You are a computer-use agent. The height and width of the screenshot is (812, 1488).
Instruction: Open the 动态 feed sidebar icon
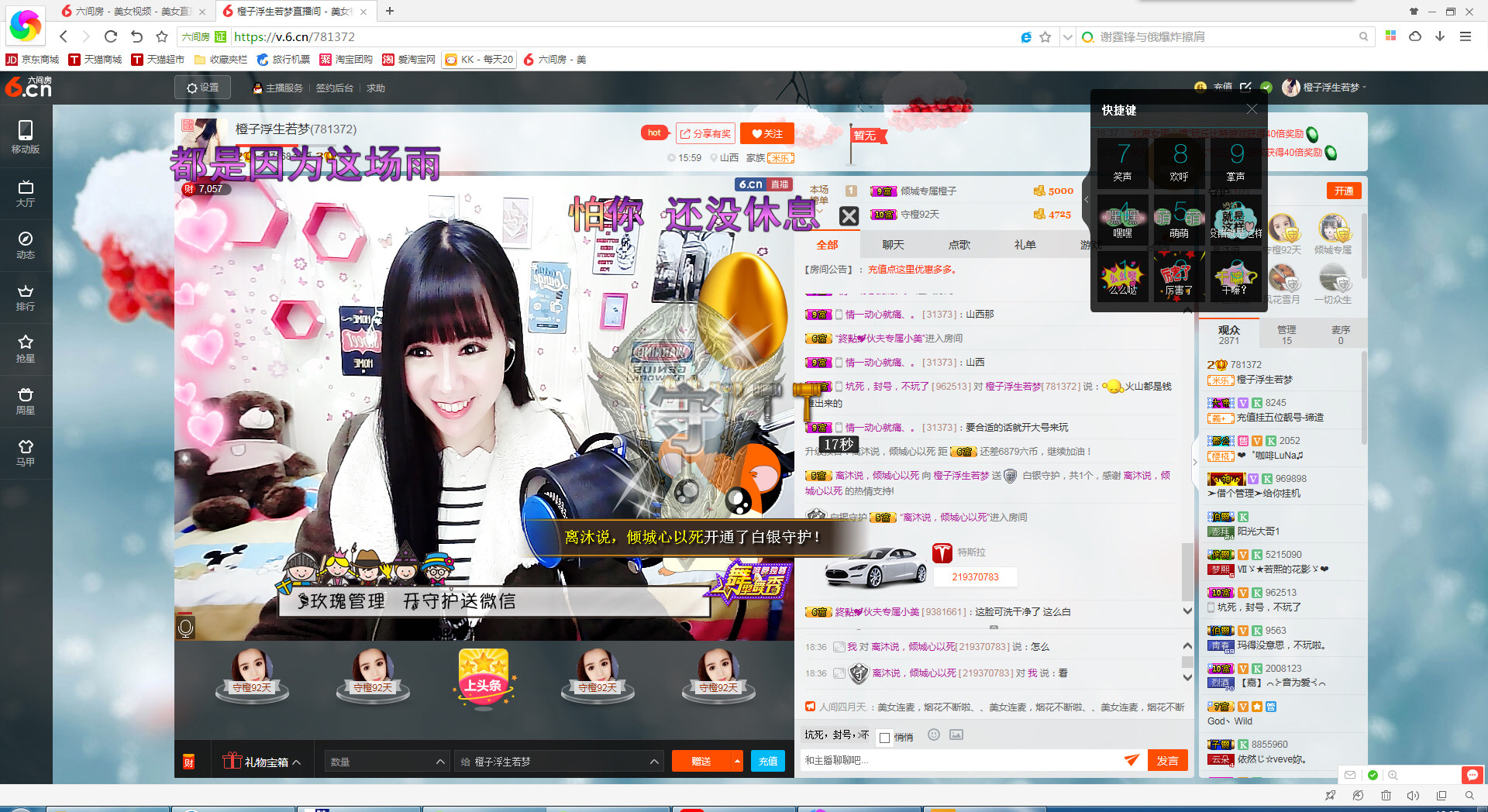tap(26, 245)
